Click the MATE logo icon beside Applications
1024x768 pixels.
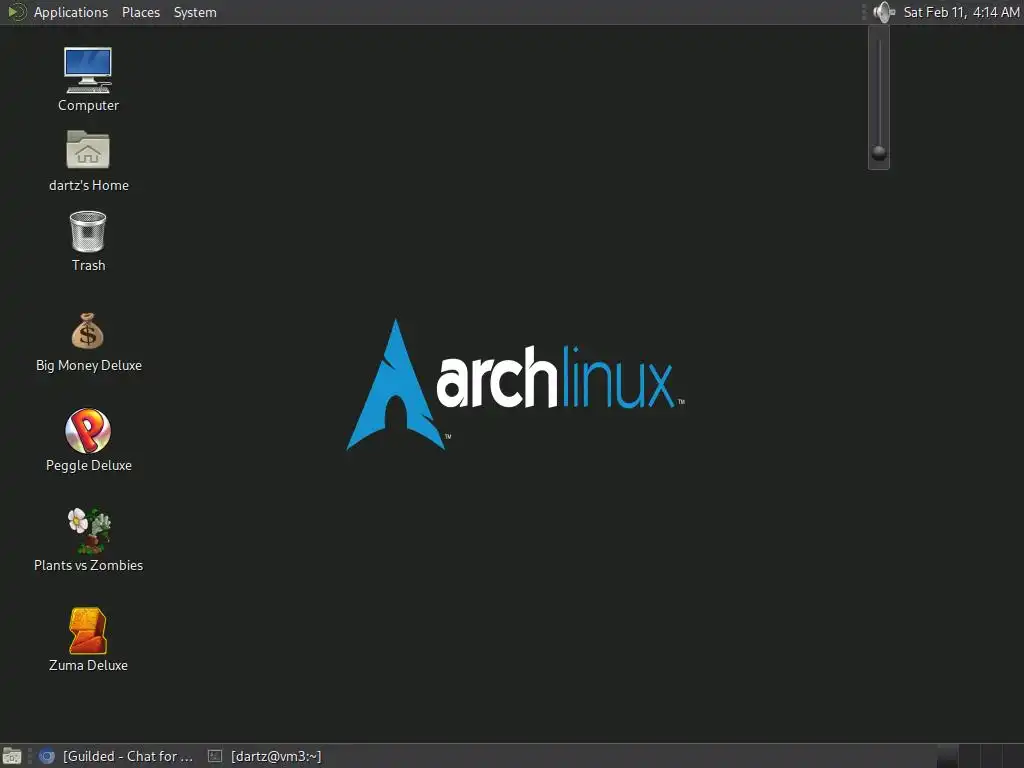[16, 12]
